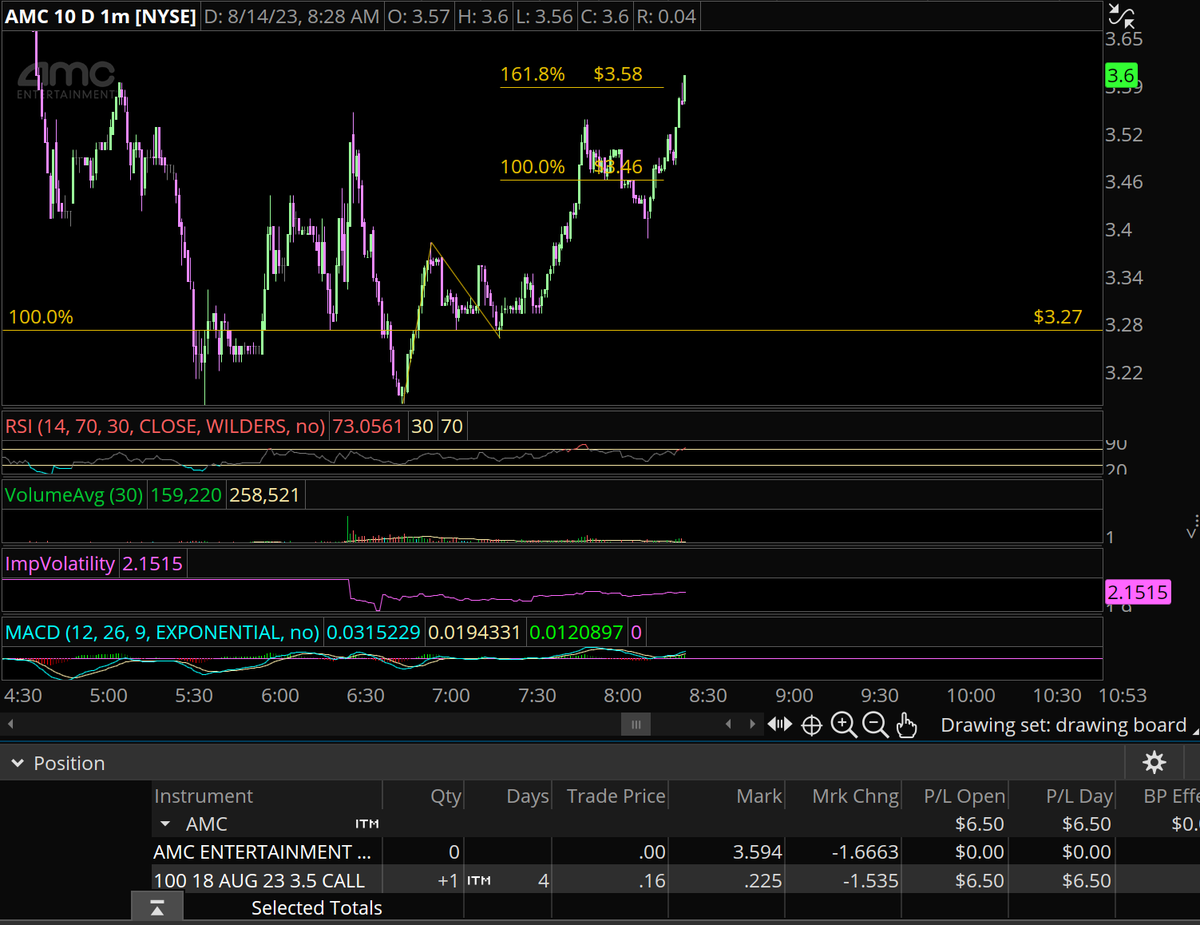This screenshot has height=925, width=1200.
Task: Click the 100.0% label on $3.27 line
Action: coord(41,317)
